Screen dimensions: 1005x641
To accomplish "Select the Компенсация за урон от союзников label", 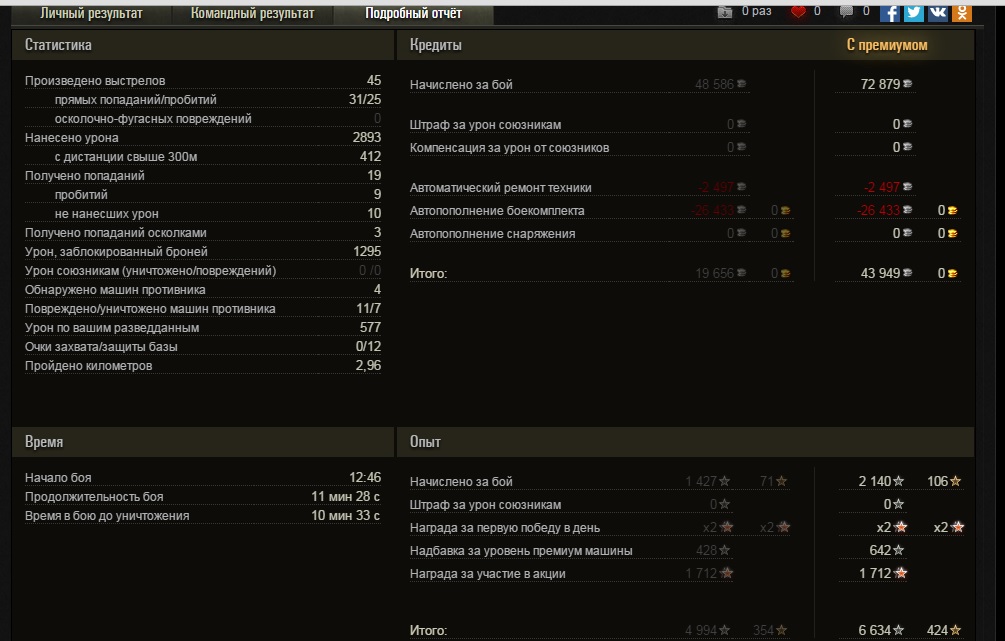I will (x=510, y=147).
